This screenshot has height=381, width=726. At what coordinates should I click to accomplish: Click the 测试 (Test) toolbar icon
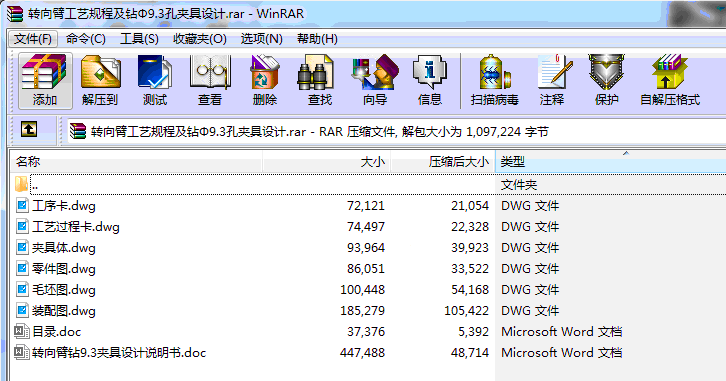(155, 72)
